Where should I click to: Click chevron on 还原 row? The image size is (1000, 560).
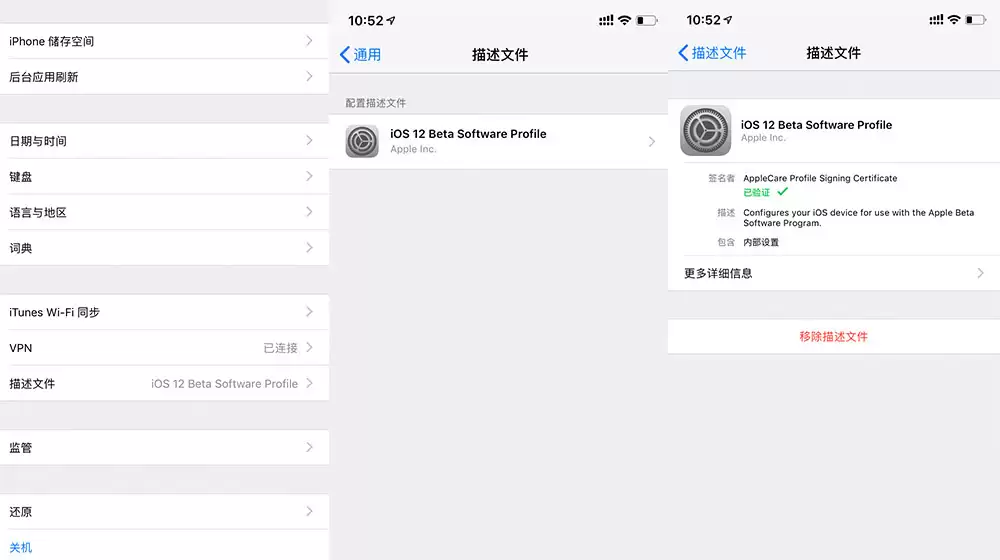tap(309, 512)
